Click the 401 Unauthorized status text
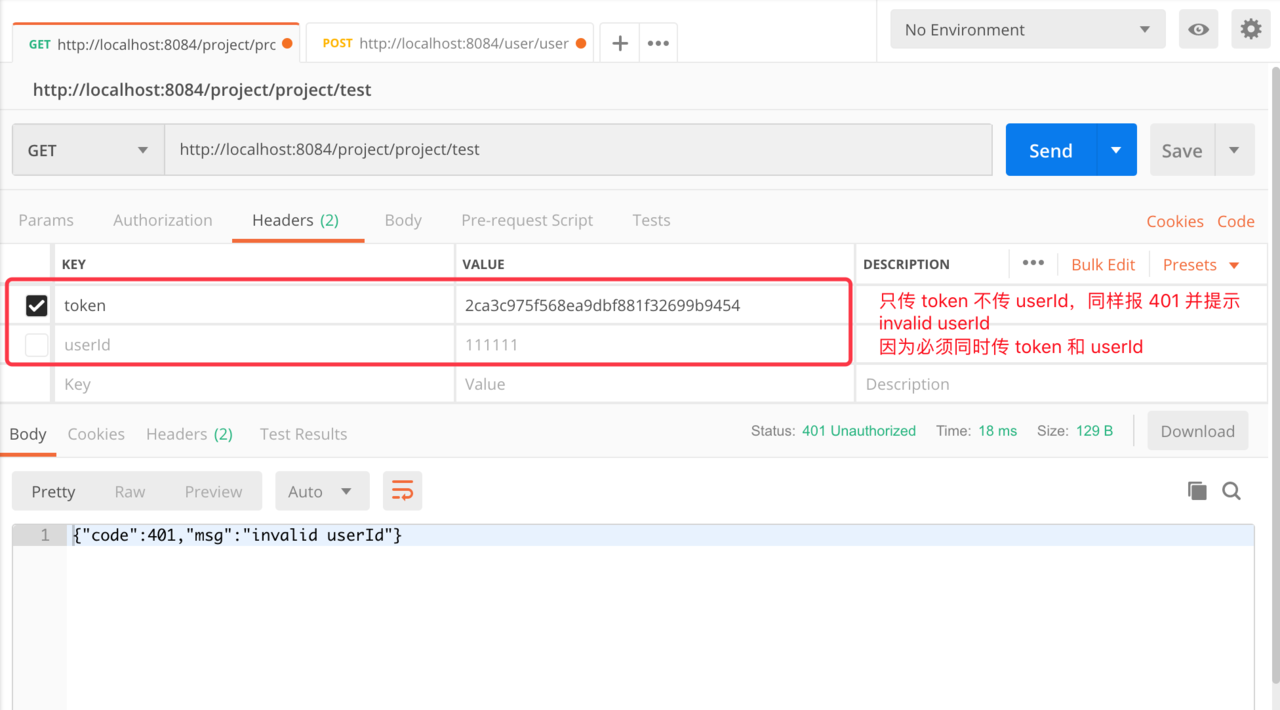 tap(859, 431)
